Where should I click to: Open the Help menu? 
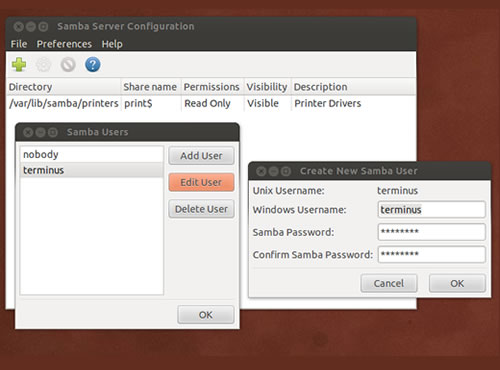click(112, 44)
